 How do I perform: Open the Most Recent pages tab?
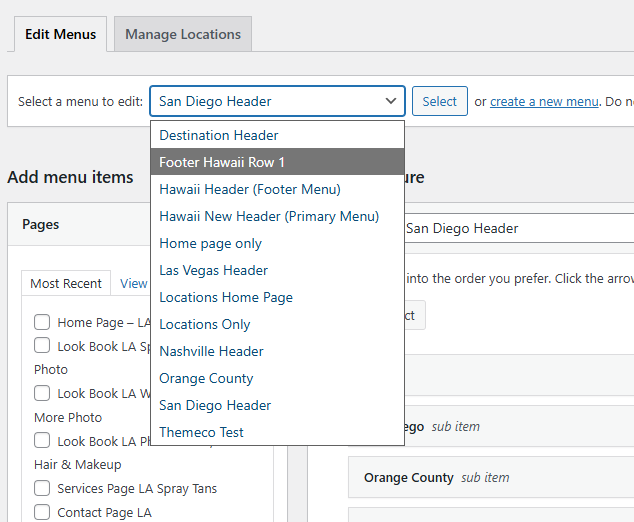coord(66,283)
